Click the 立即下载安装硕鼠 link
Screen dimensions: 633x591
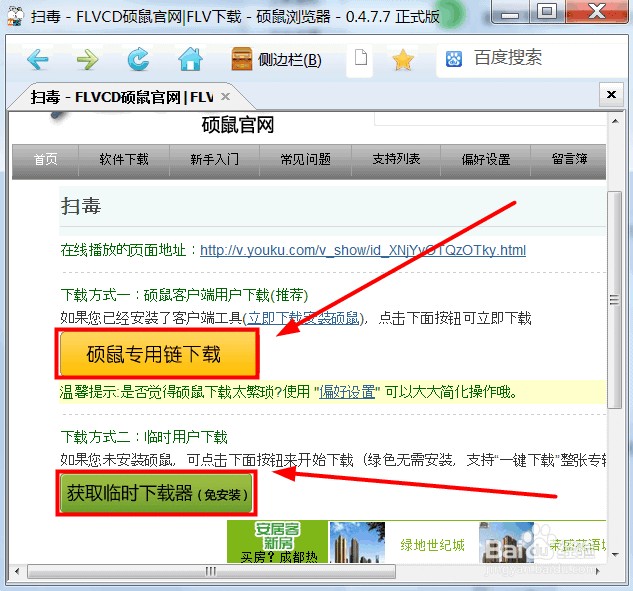303,318
